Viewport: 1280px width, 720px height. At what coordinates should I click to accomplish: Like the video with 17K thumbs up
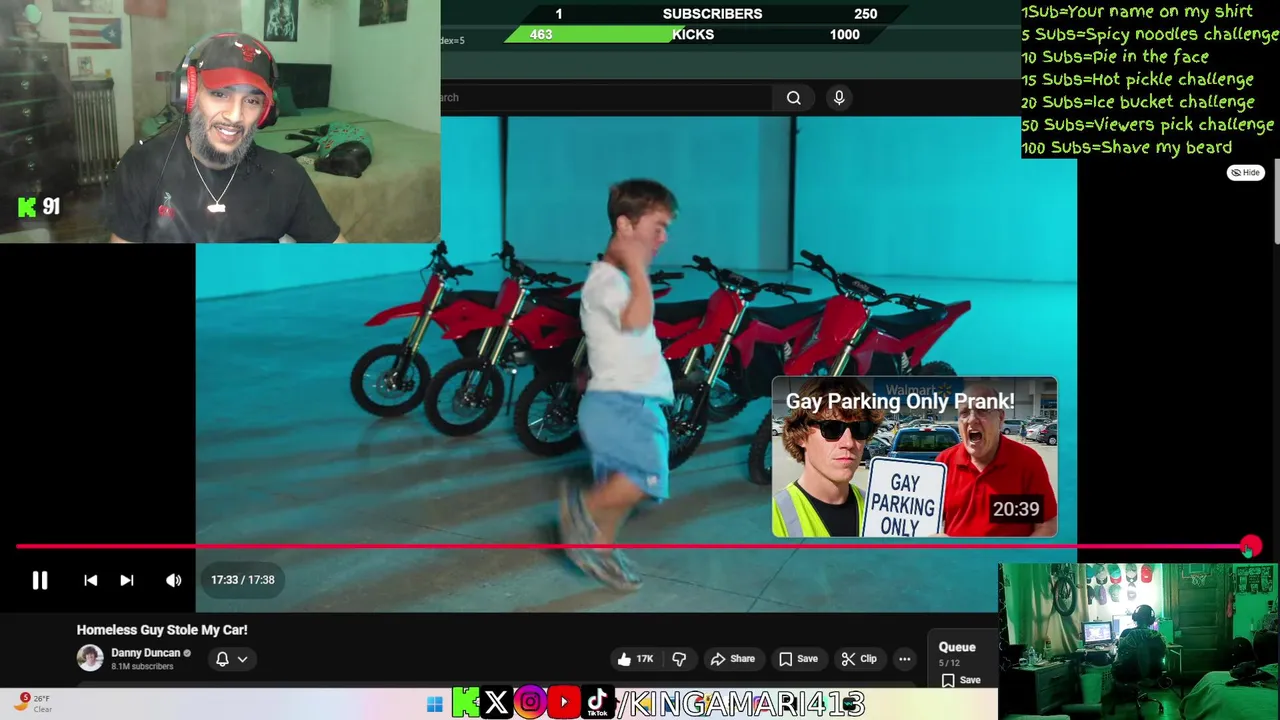(635, 659)
